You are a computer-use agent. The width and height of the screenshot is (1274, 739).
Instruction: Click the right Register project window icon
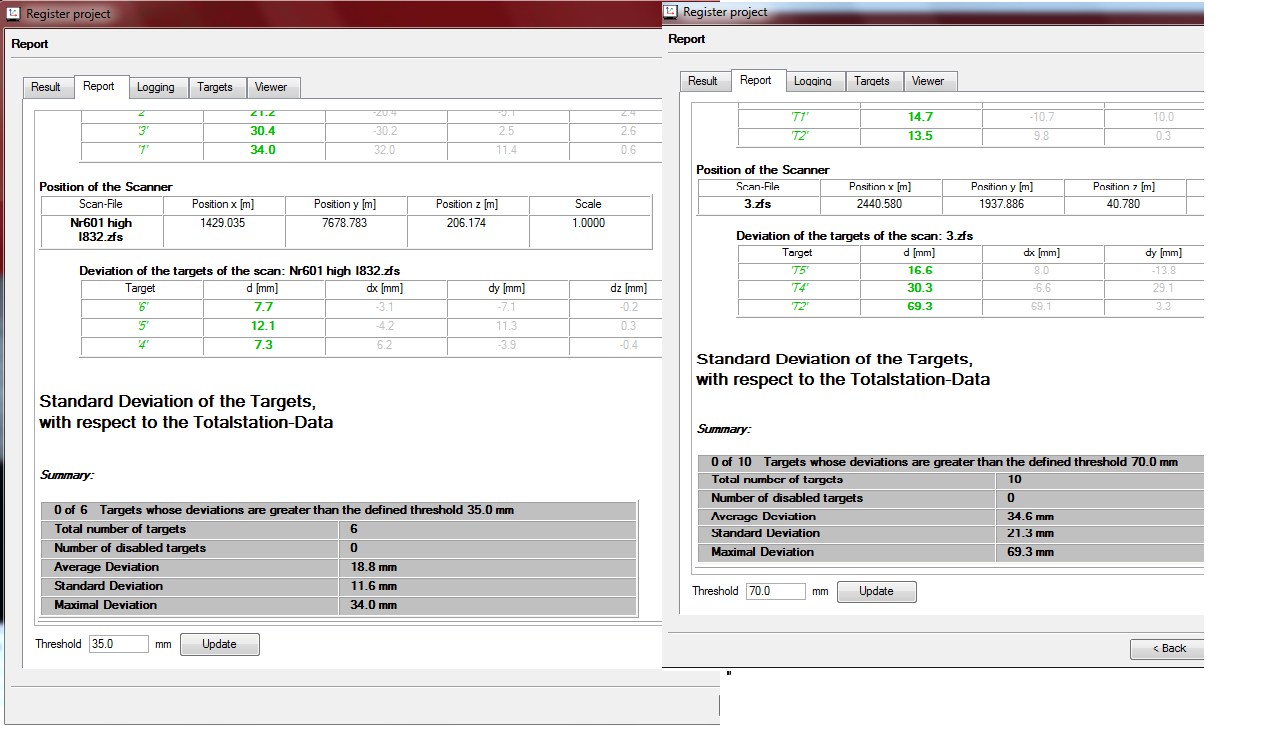[x=672, y=12]
